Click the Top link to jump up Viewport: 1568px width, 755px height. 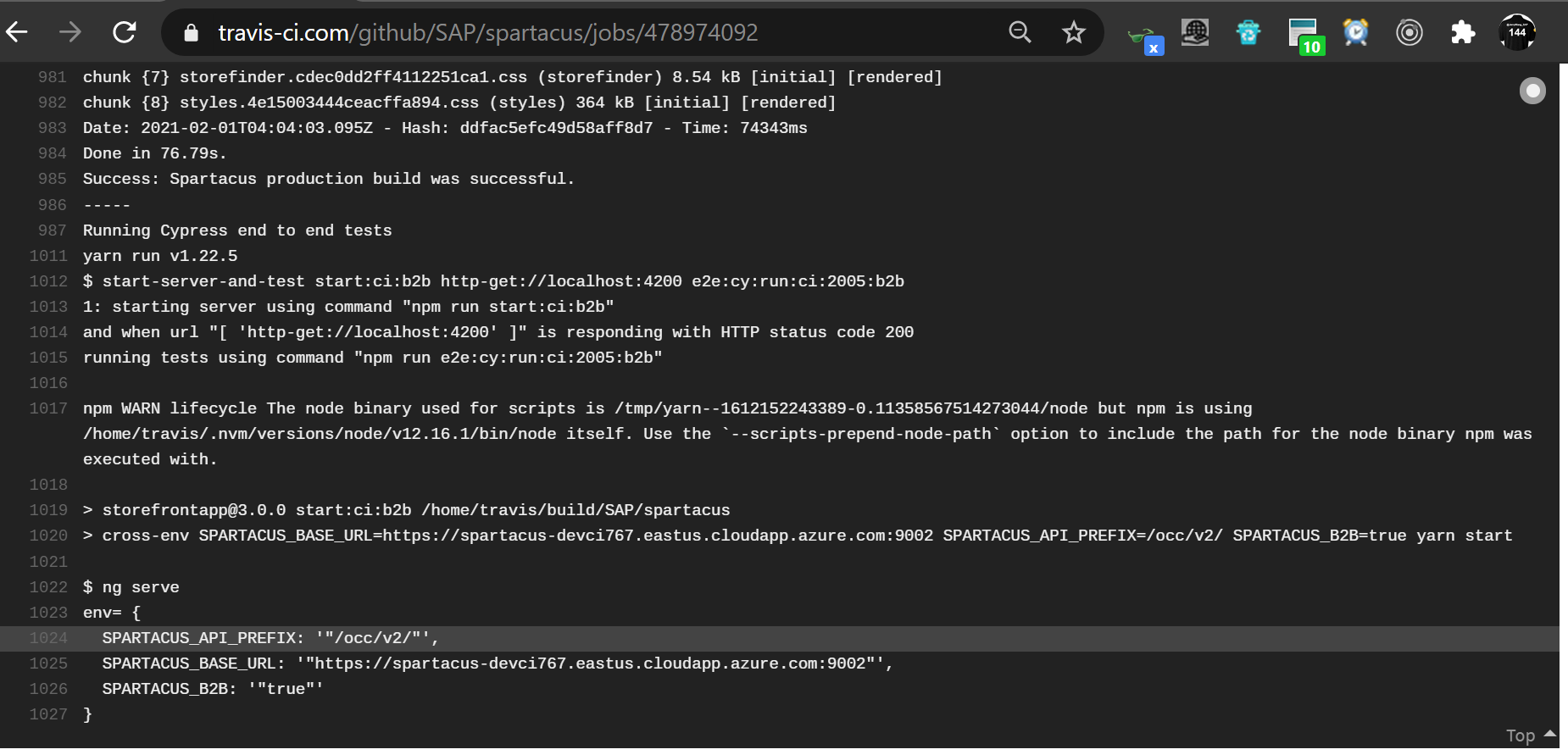click(1521, 736)
